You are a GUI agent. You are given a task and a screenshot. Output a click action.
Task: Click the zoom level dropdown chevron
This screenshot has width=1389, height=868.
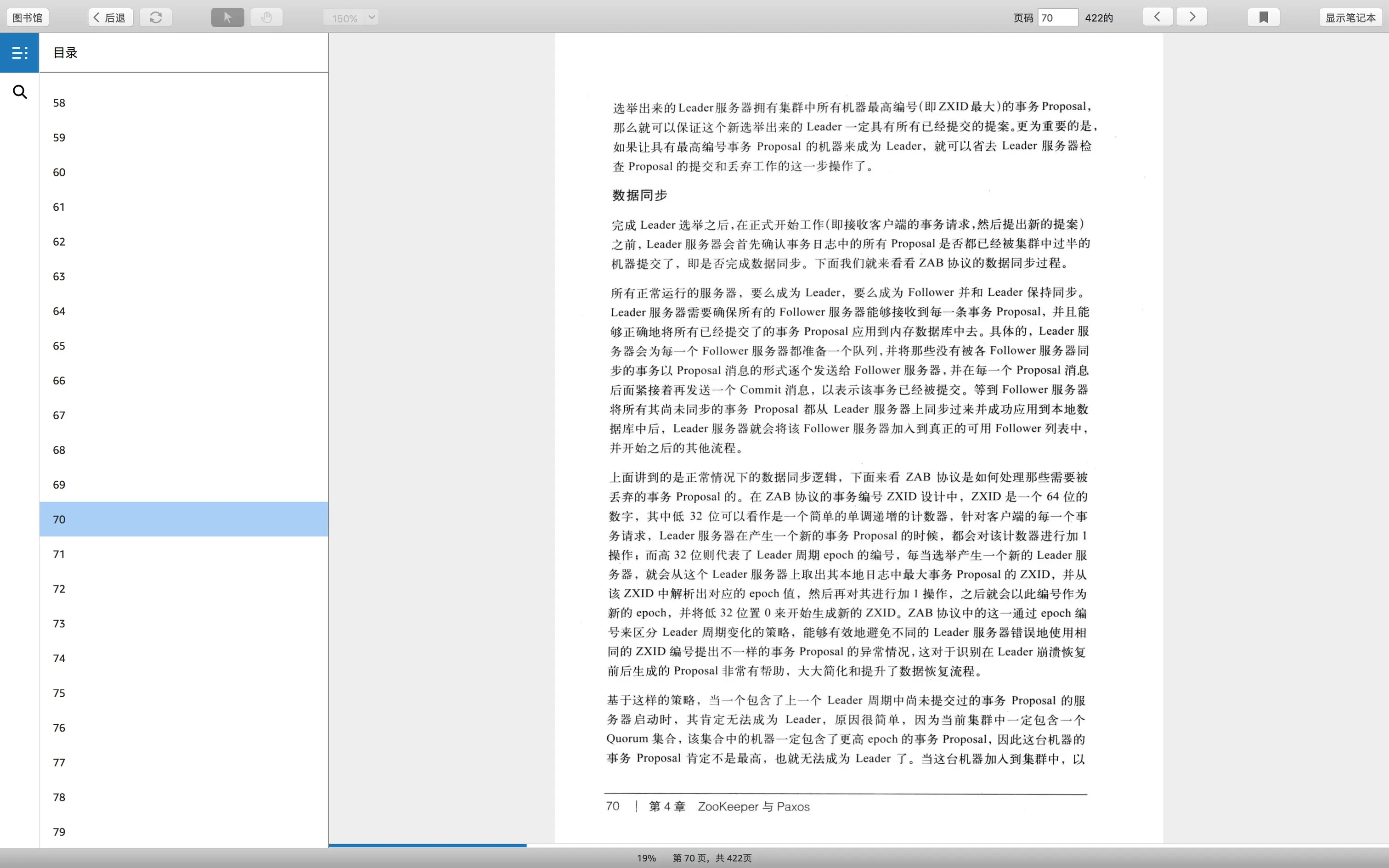click(x=372, y=17)
